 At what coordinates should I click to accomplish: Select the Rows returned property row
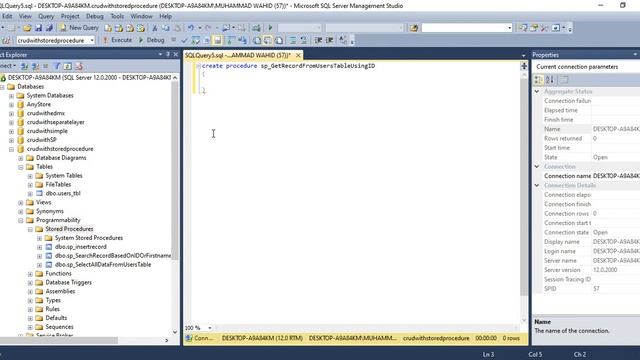586,138
